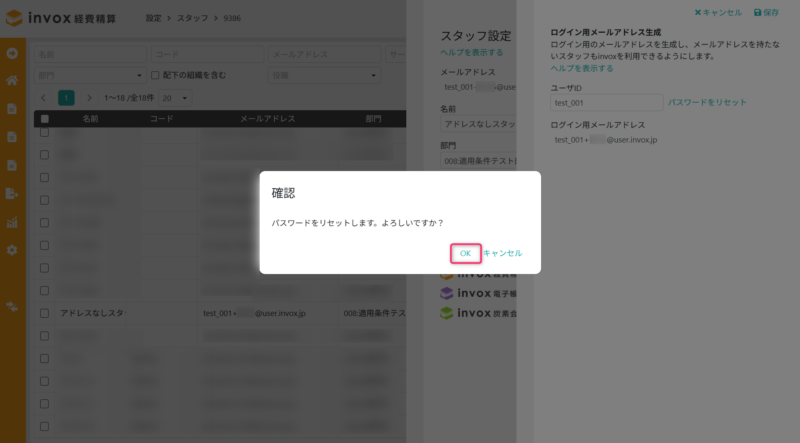800x443 pixels.
Task: Click the invox 電子帳 product logo
Action: pos(478,293)
